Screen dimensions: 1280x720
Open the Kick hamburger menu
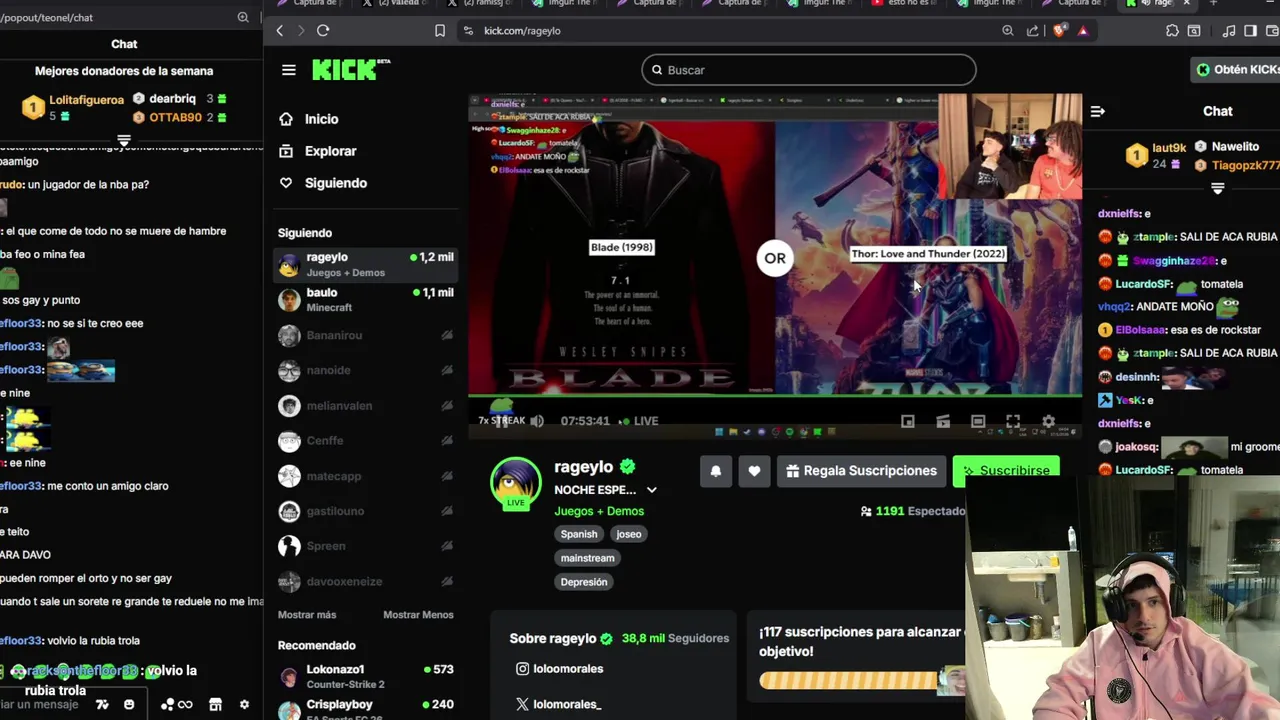pyautogui.click(x=289, y=70)
